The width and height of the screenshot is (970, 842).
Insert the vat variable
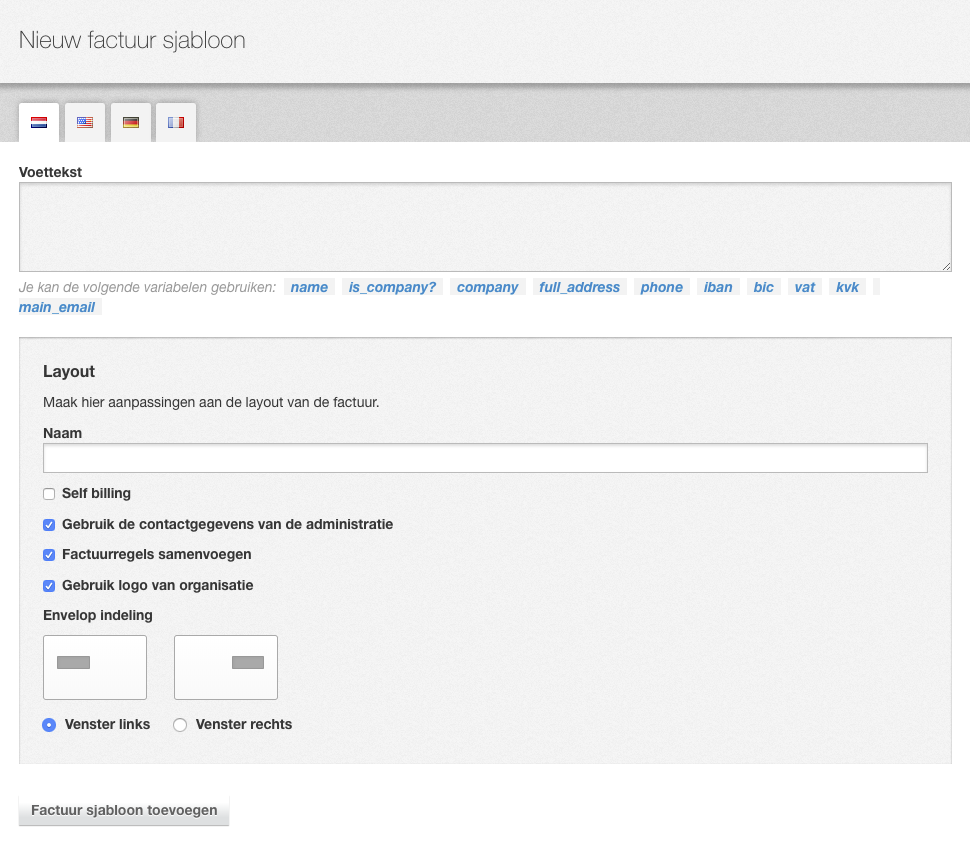(x=805, y=287)
